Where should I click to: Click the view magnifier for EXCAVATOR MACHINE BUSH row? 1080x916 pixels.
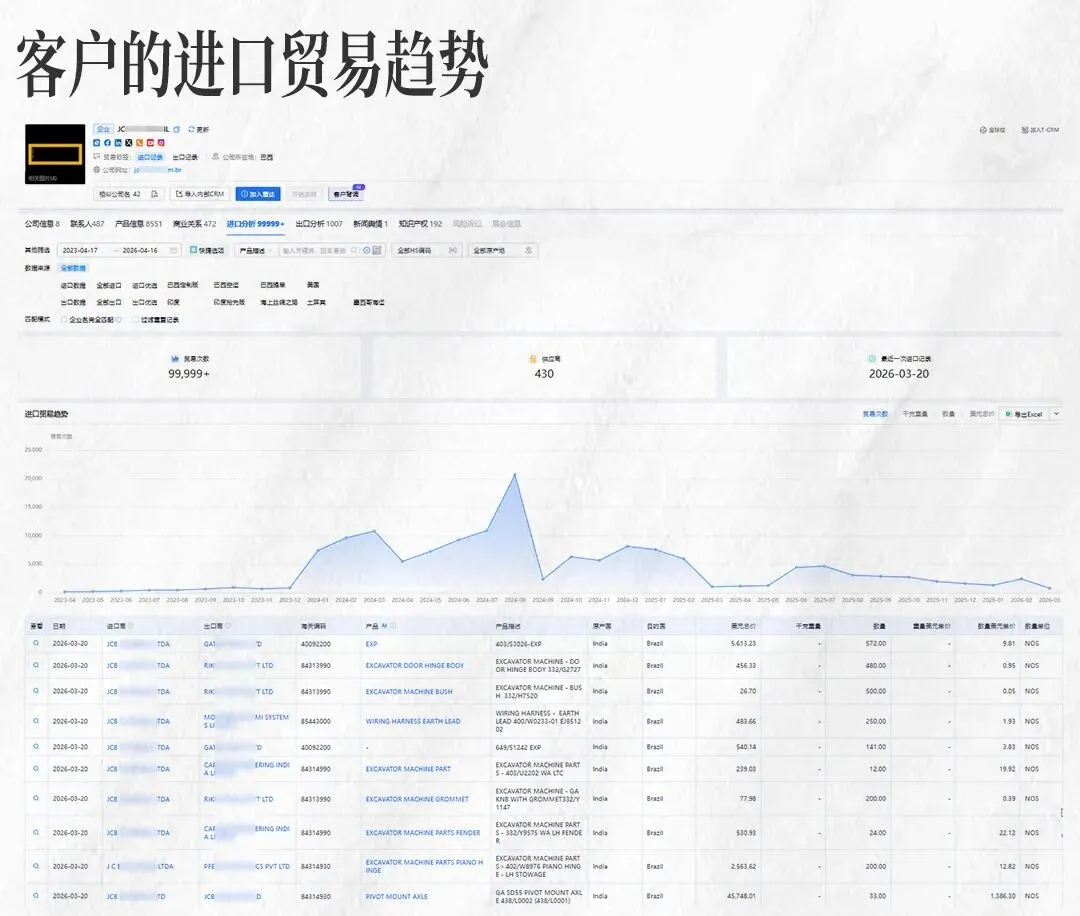(36, 691)
